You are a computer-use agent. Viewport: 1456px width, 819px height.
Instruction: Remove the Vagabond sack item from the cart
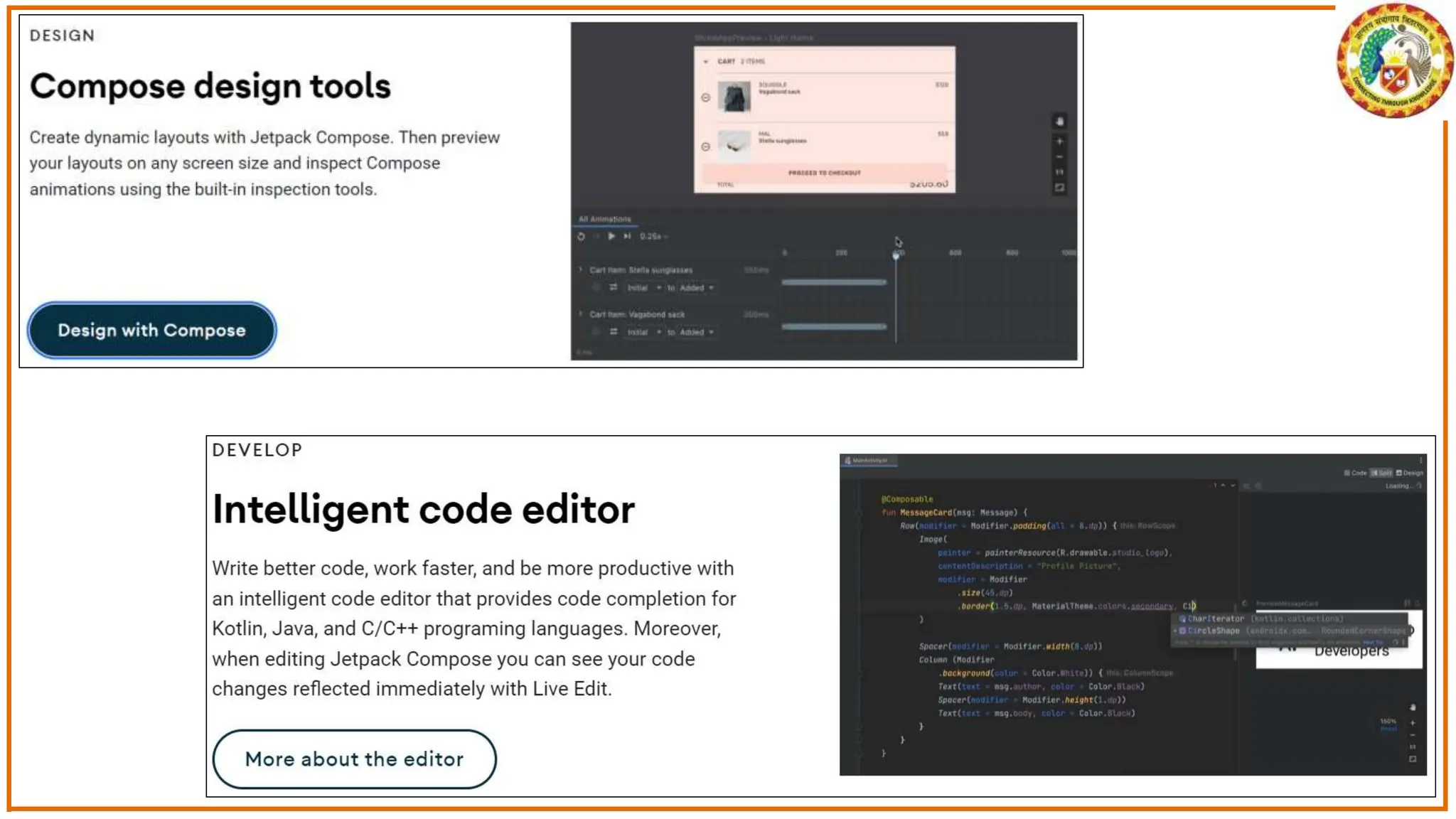coord(705,97)
